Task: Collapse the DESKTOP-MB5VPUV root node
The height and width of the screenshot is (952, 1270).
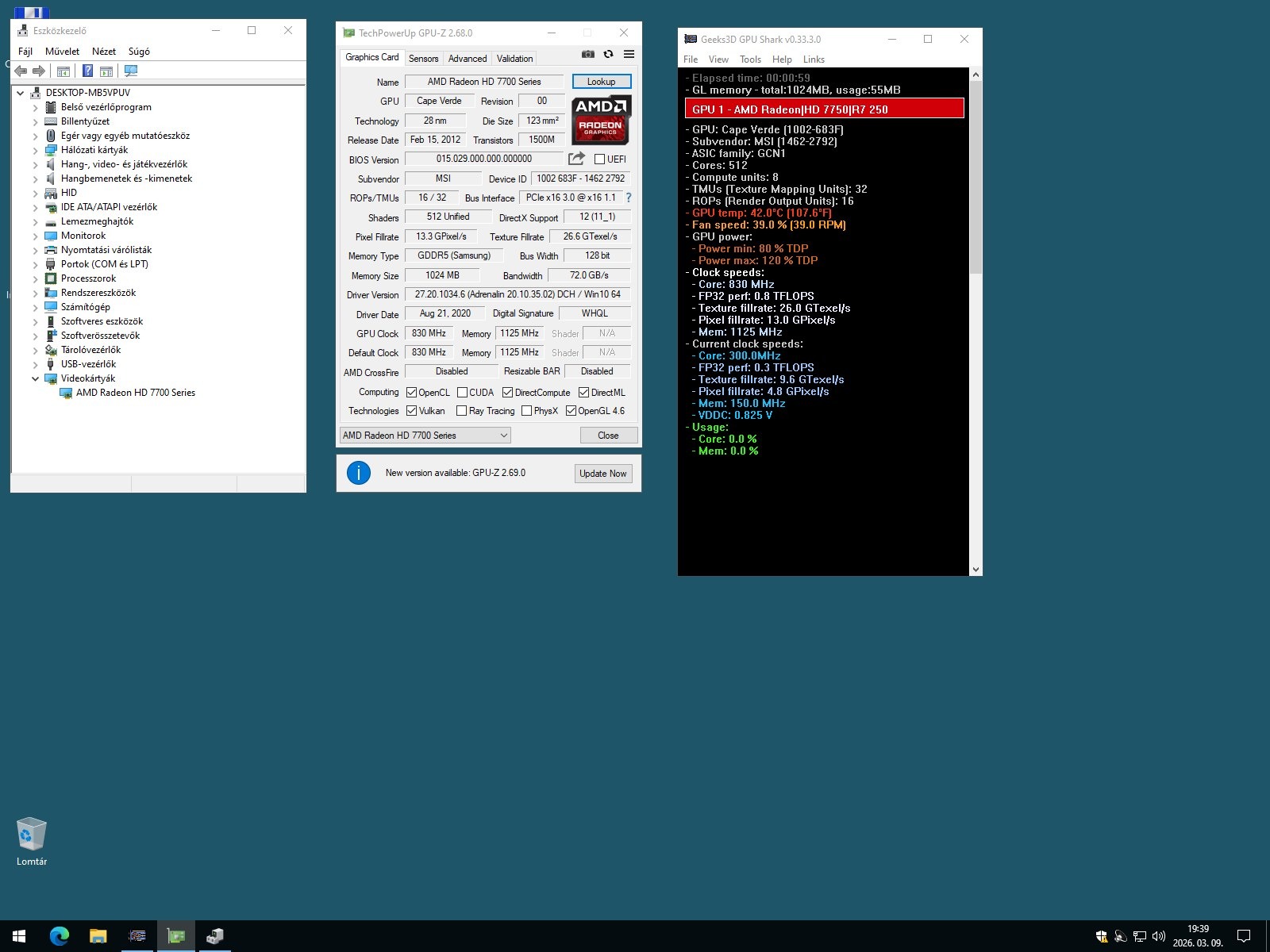Action: (21, 93)
